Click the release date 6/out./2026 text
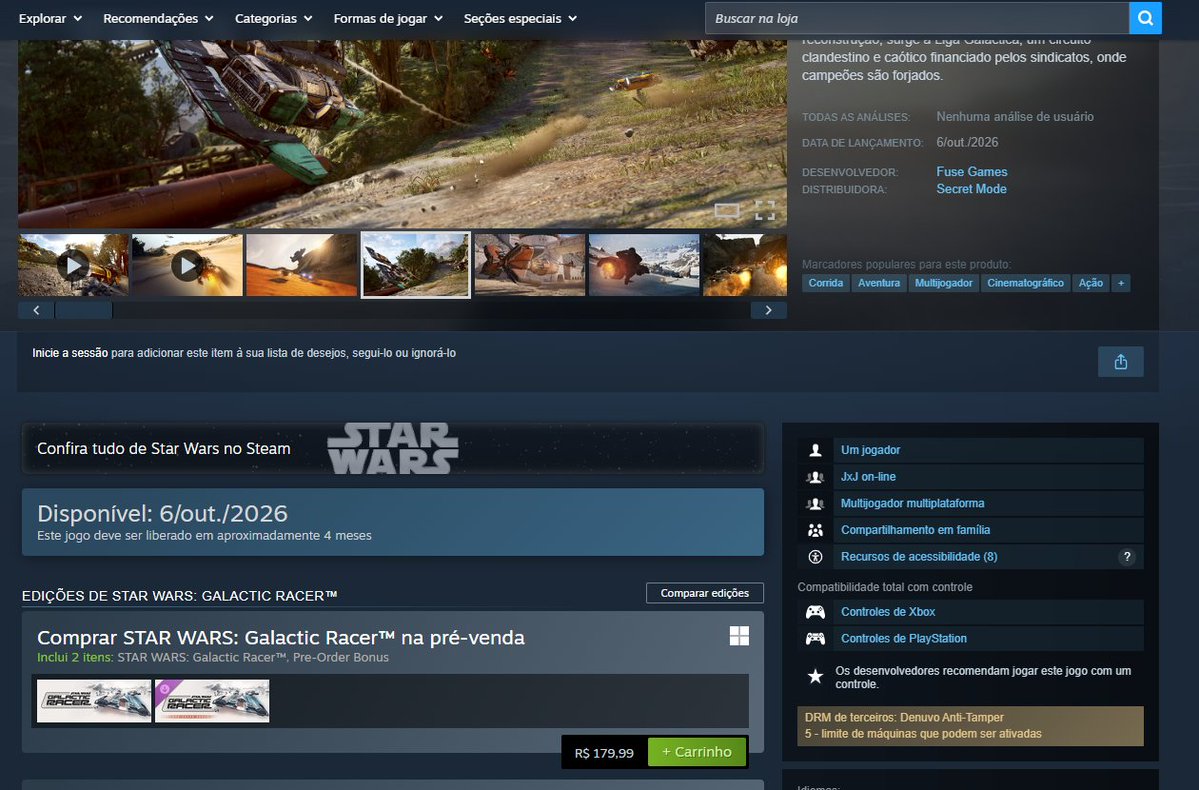Image resolution: width=1199 pixels, height=790 pixels. click(967, 142)
